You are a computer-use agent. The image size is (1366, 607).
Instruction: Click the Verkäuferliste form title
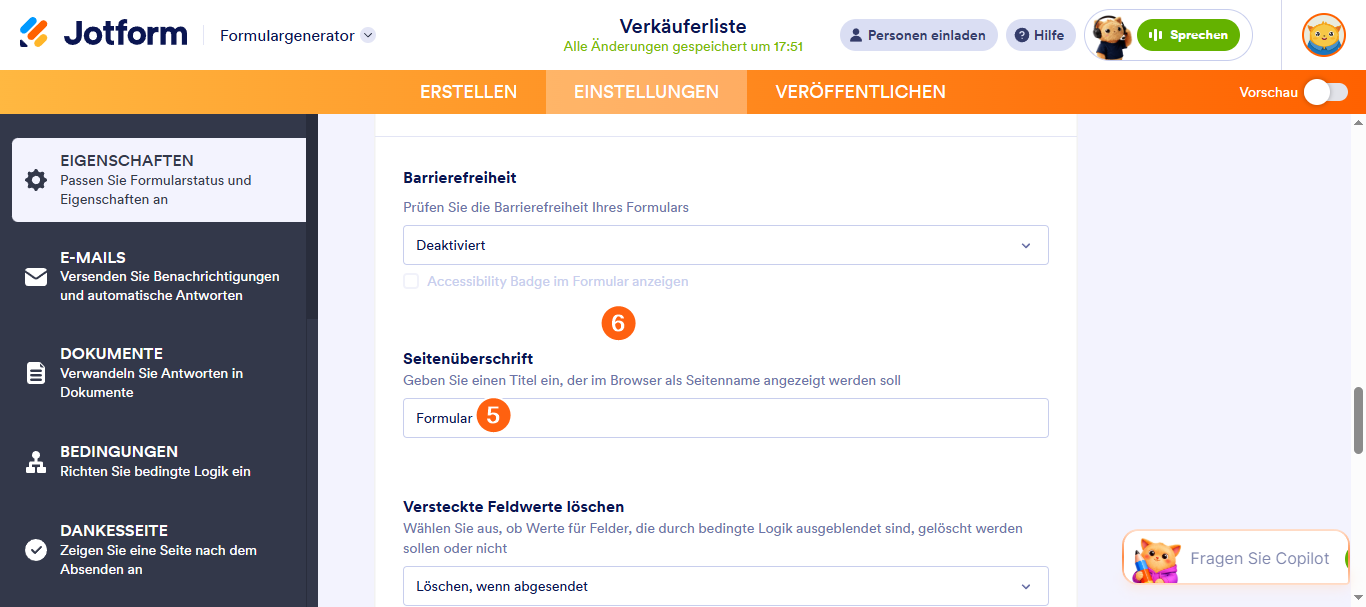click(683, 26)
